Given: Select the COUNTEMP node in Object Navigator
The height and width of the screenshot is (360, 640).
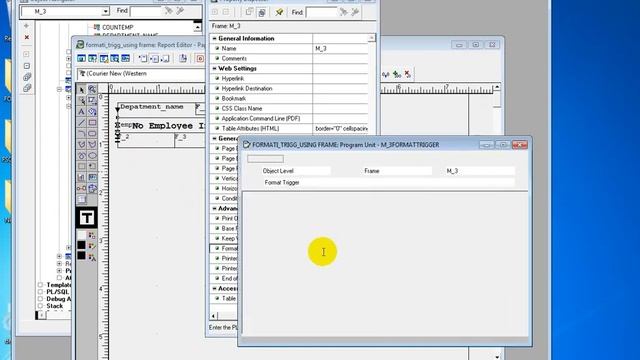Looking at the screenshot, I should coord(118,27).
